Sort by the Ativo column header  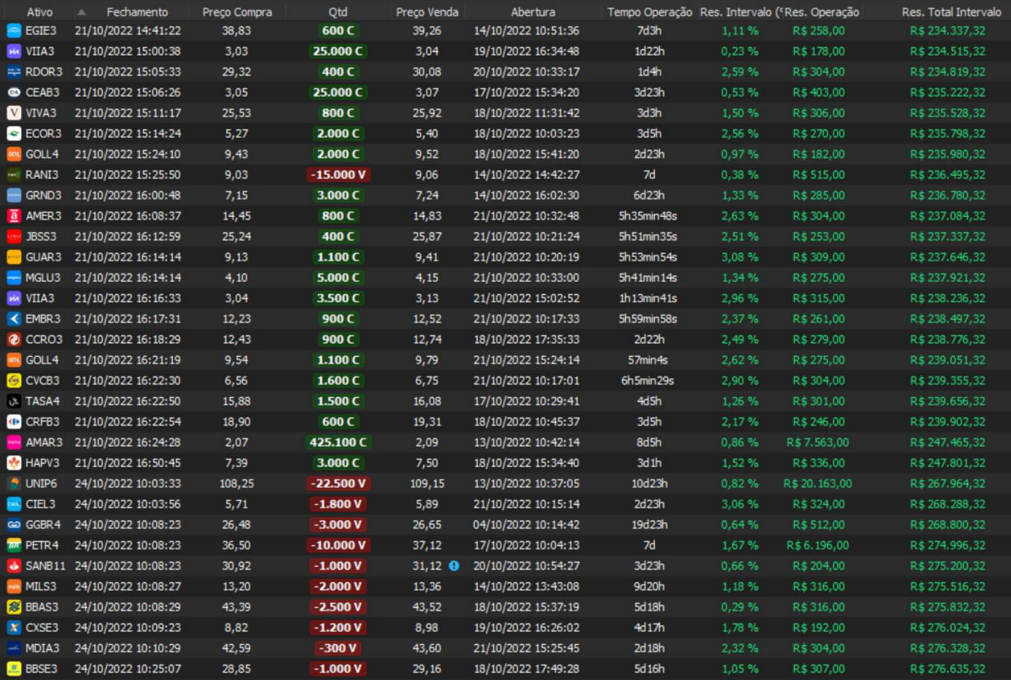tap(40, 12)
